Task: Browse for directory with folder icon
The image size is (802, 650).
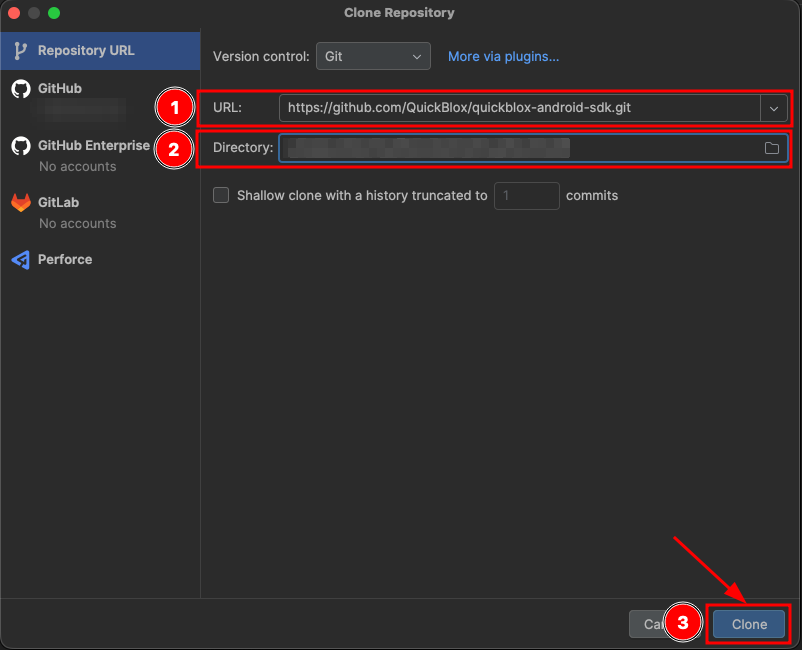Action: [771, 148]
